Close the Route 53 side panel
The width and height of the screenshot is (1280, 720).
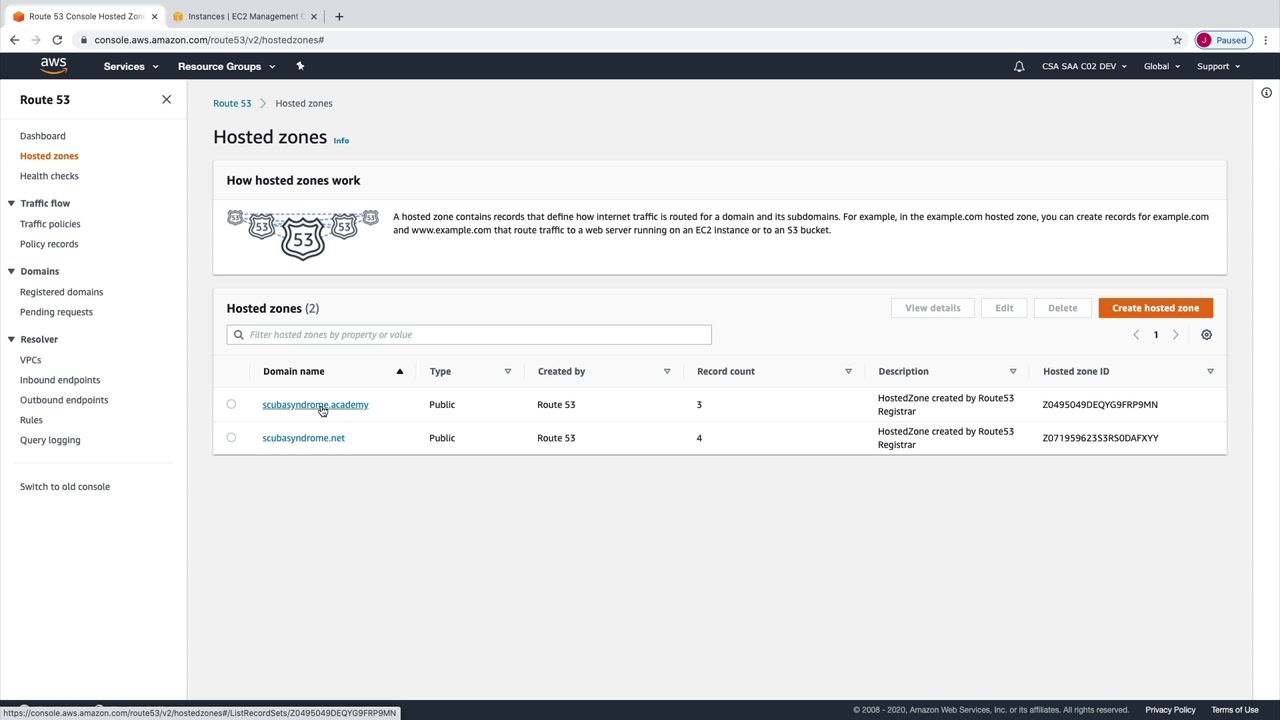[166, 100]
